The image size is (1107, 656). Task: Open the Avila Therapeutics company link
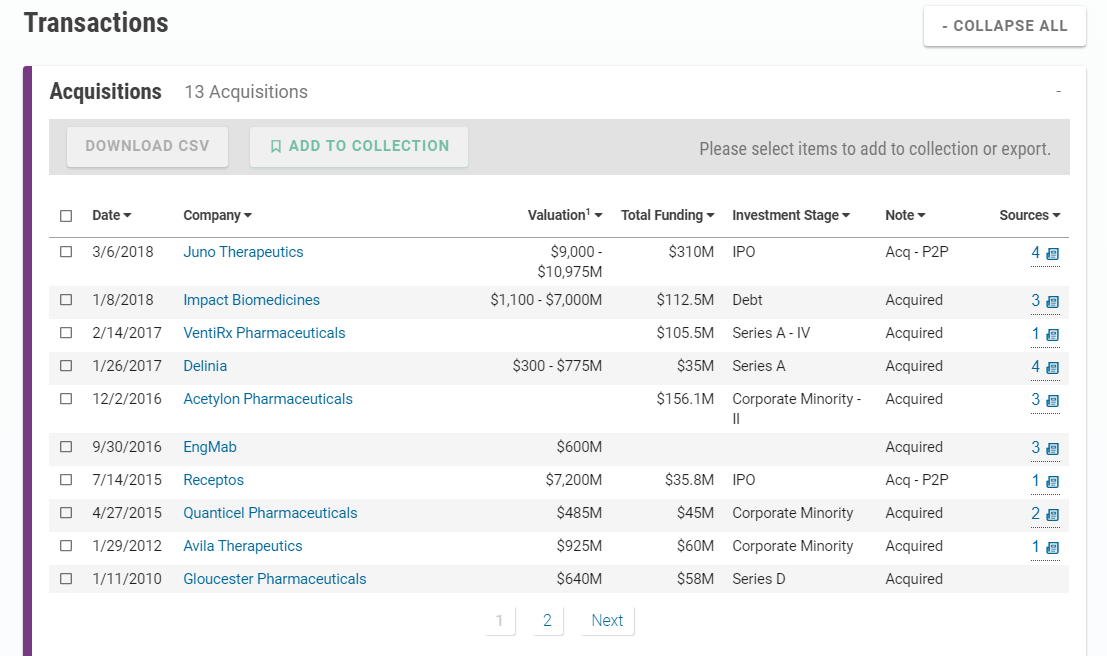(242, 546)
